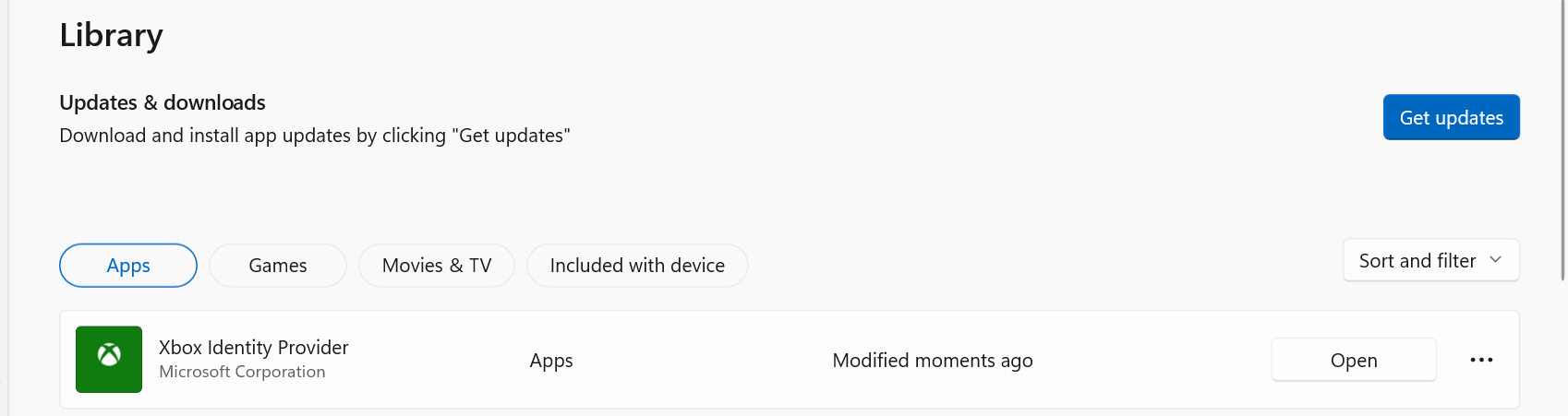Click the vertical scrollbar on the right edge
The height and width of the screenshot is (416, 1568).
tap(1562, 138)
